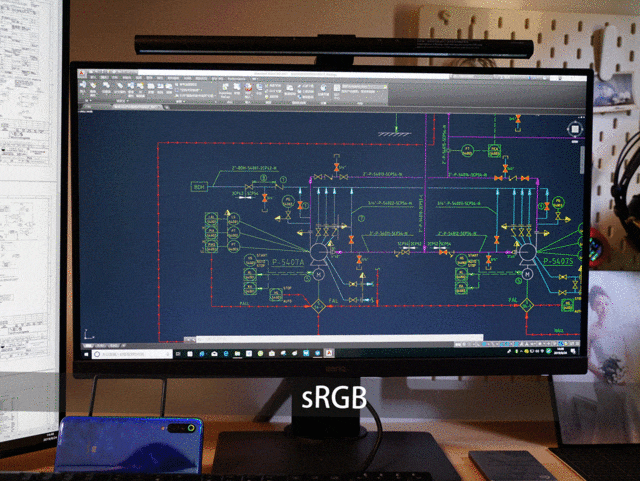This screenshot has width=640, height=481.
Task: Open Microsoft Edge from the taskbar
Action: [226, 354]
